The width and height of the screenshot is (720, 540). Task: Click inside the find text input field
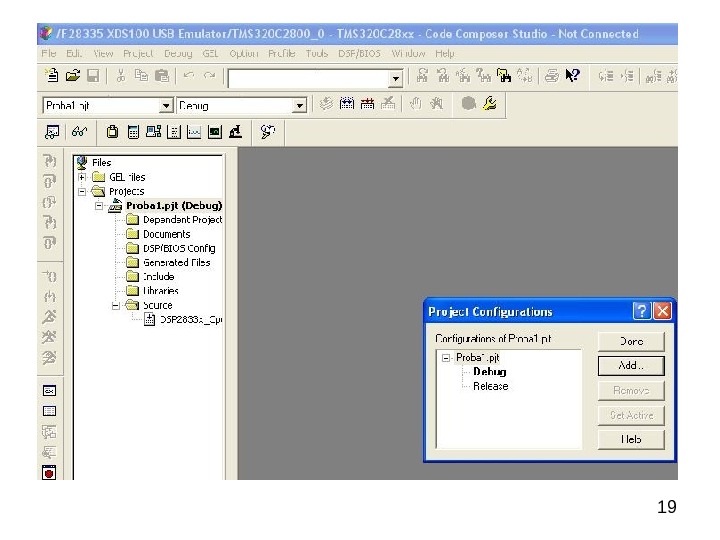click(x=309, y=79)
